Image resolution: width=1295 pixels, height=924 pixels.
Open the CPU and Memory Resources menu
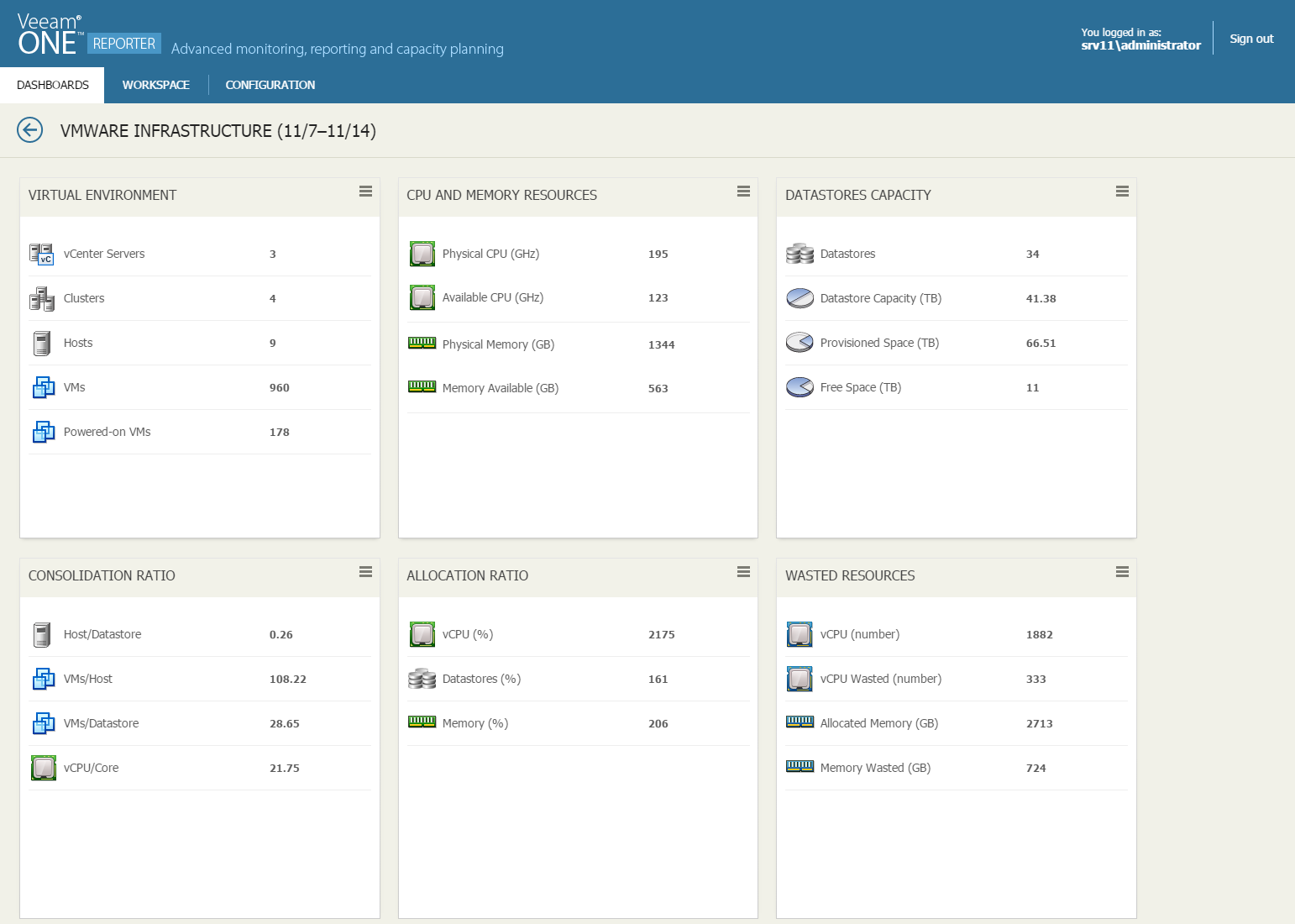click(x=743, y=192)
